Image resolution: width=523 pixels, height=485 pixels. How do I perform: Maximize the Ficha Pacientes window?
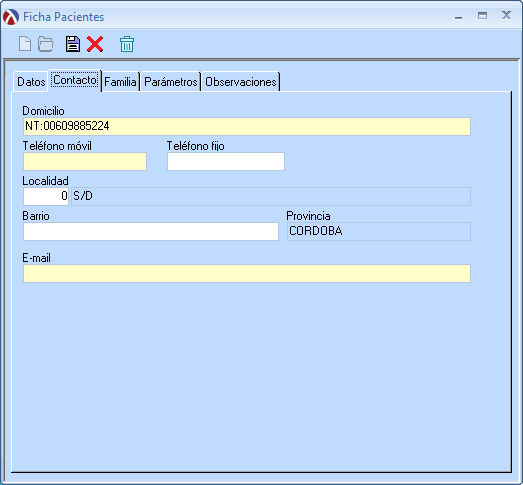click(x=482, y=15)
